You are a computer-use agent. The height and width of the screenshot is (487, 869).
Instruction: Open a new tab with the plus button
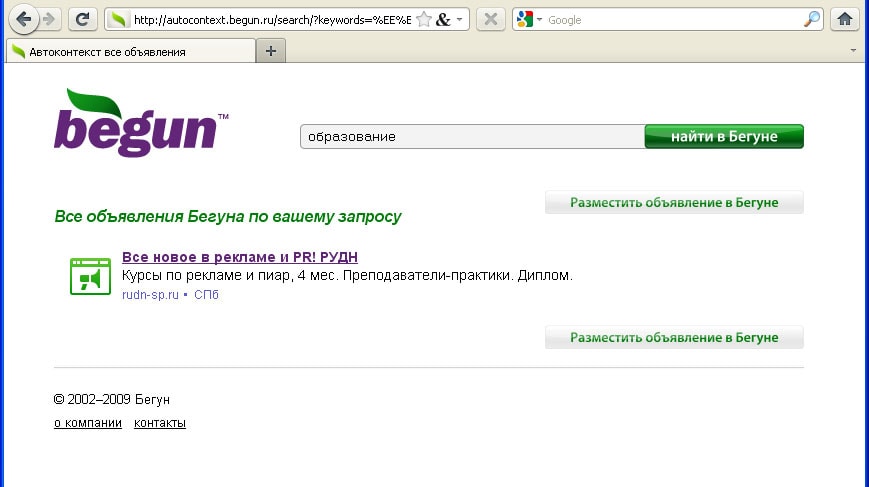click(x=270, y=51)
